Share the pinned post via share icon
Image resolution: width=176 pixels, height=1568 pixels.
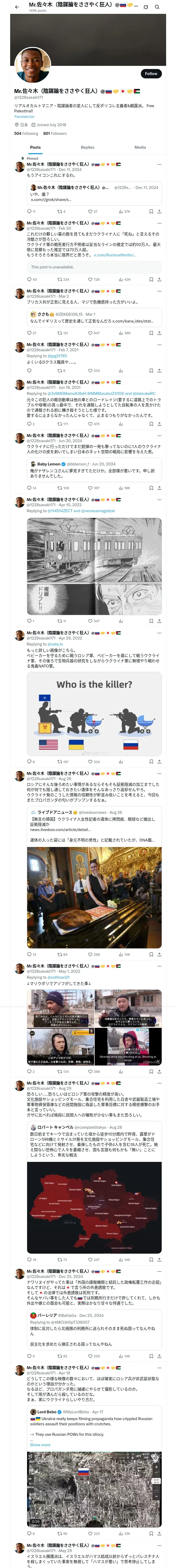[x=159, y=211]
